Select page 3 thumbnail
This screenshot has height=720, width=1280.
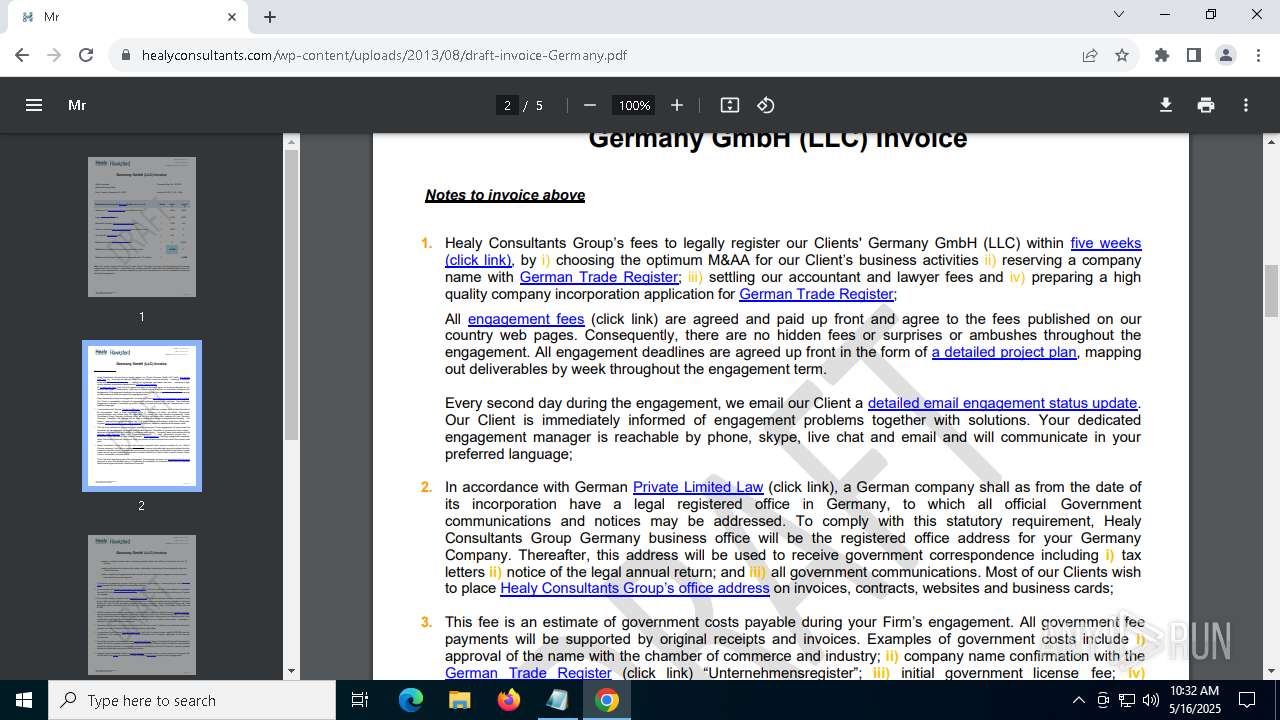pyautogui.click(x=142, y=604)
